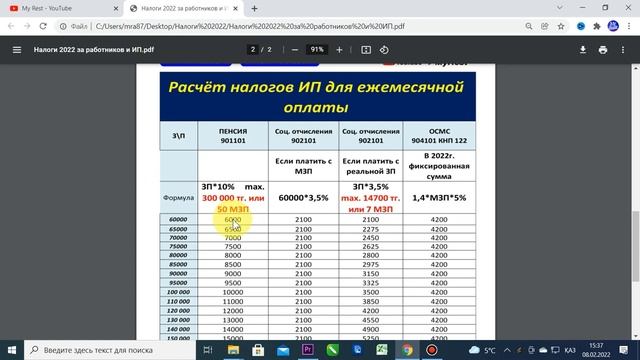Click the PDF vertical scrollbar thumb
640x360 pixels.
636,246
